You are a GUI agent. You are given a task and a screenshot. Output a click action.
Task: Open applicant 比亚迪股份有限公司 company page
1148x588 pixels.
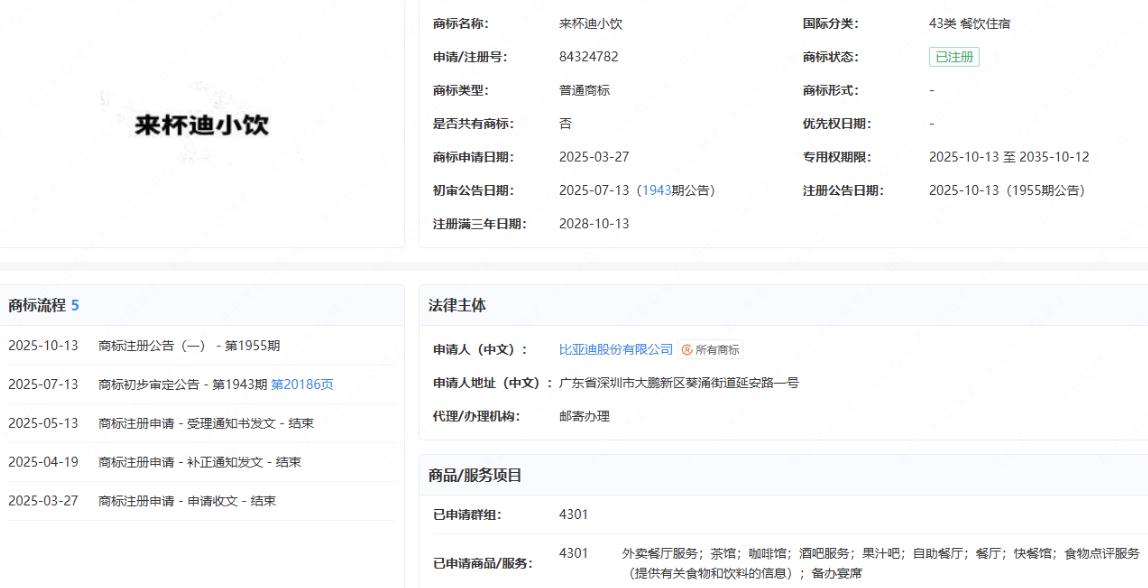coord(616,349)
